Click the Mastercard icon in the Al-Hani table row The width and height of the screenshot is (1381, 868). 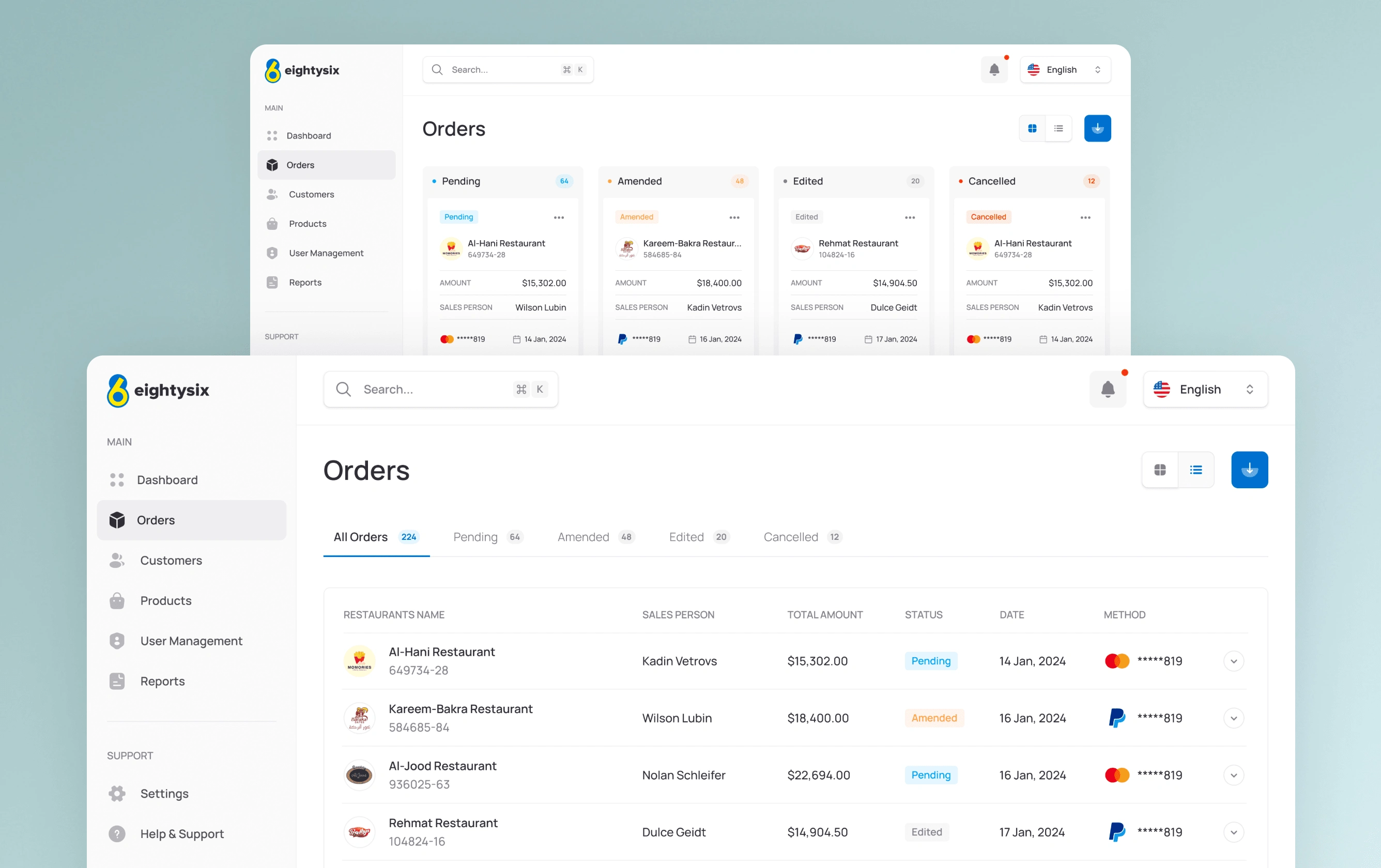(x=1116, y=661)
